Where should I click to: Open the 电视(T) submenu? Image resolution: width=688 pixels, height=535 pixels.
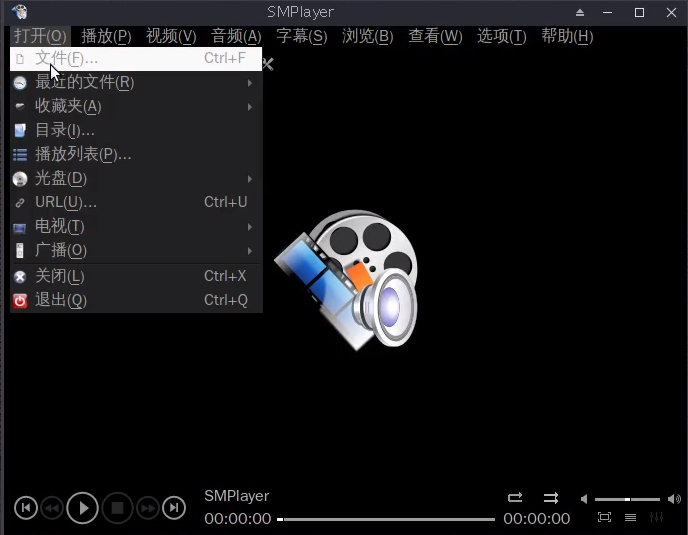coord(136,226)
